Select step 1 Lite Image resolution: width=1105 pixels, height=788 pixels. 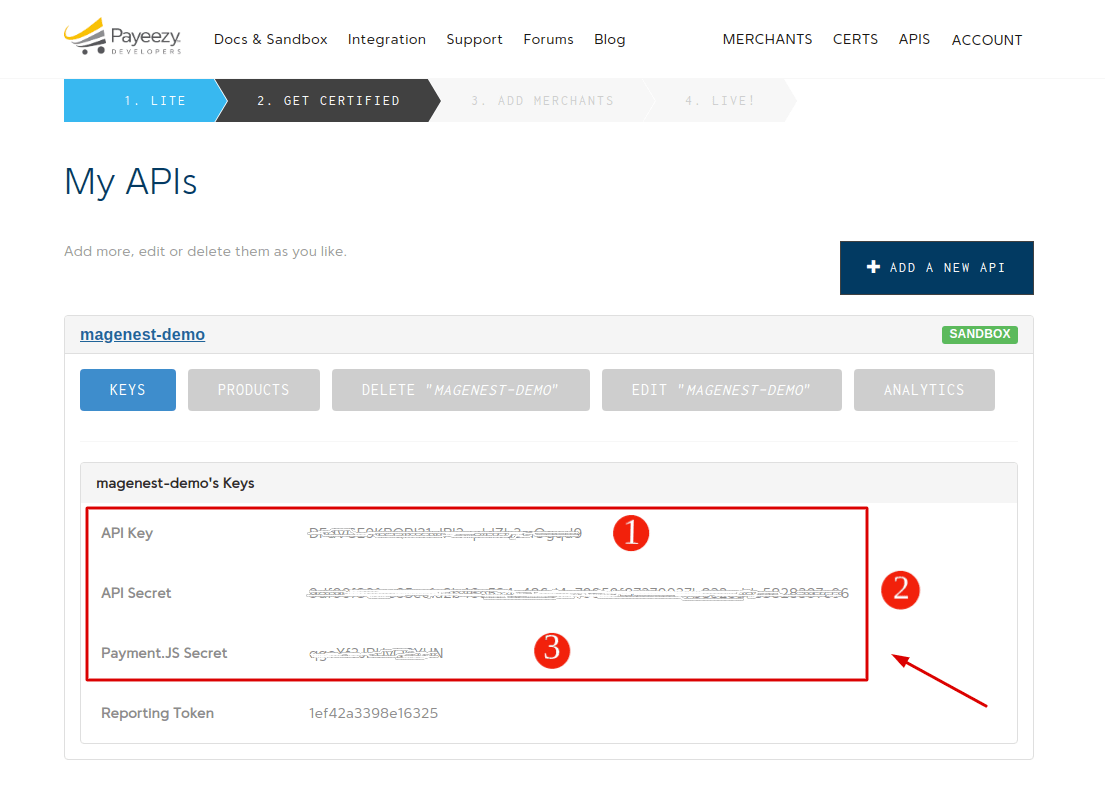click(x=145, y=101)
